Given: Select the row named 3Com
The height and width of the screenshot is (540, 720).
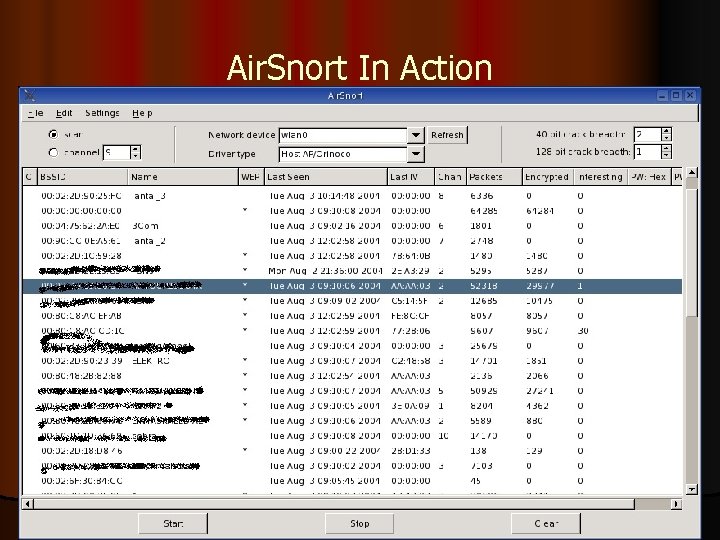Looking at the screenshot, I should pyautogui.click(x=352, y=226).
